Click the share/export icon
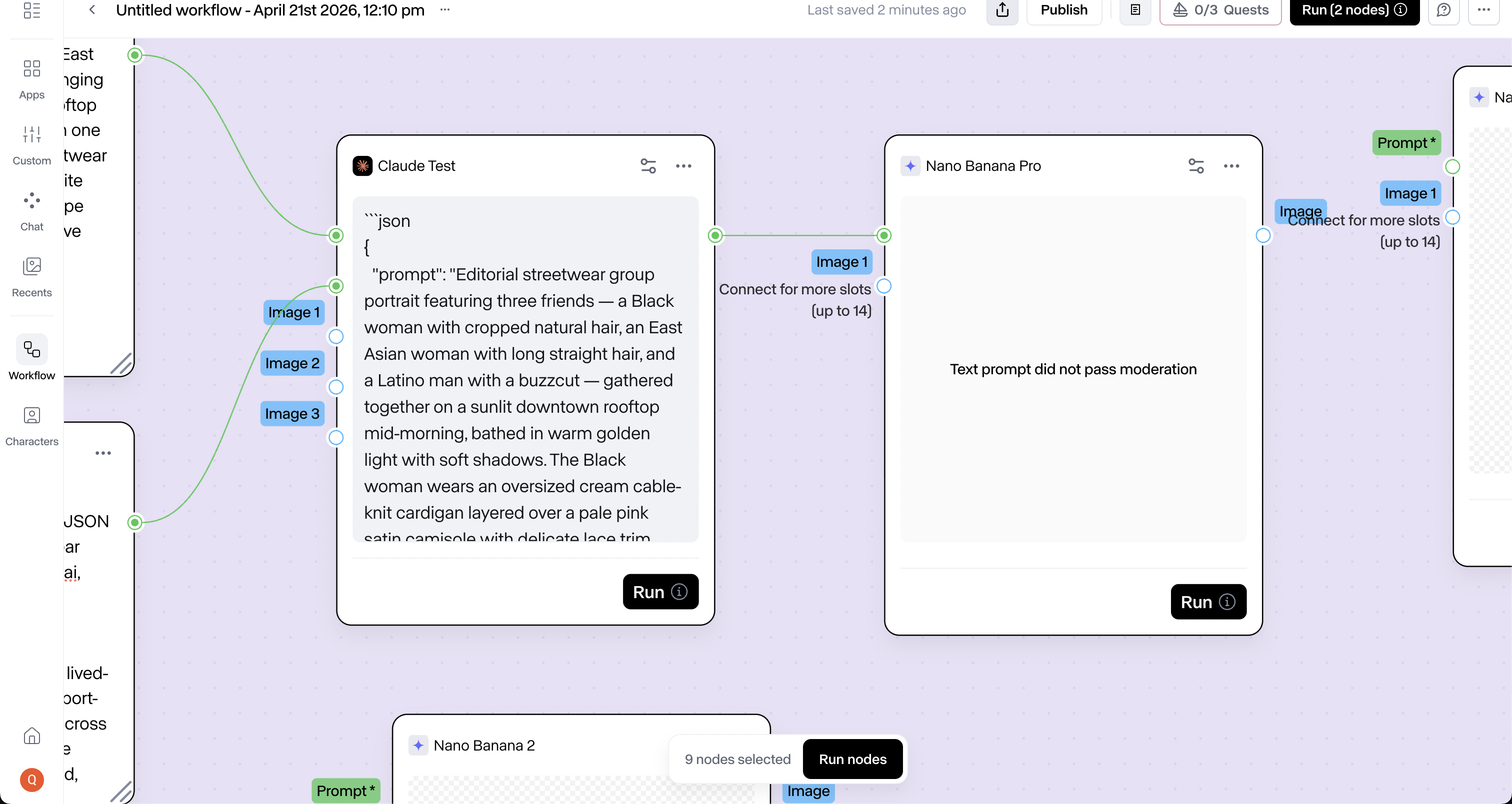The width and height of the screenshot is (1512, 804). [1002, 10]
